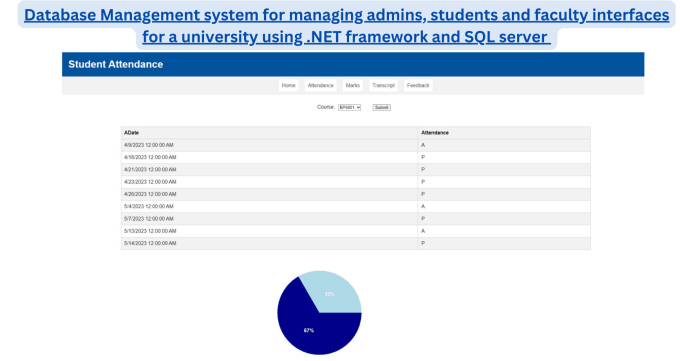The image size is (680, 361).
Task: Select the 5/14/2023 last row date
Action: [x=150, y=243]
